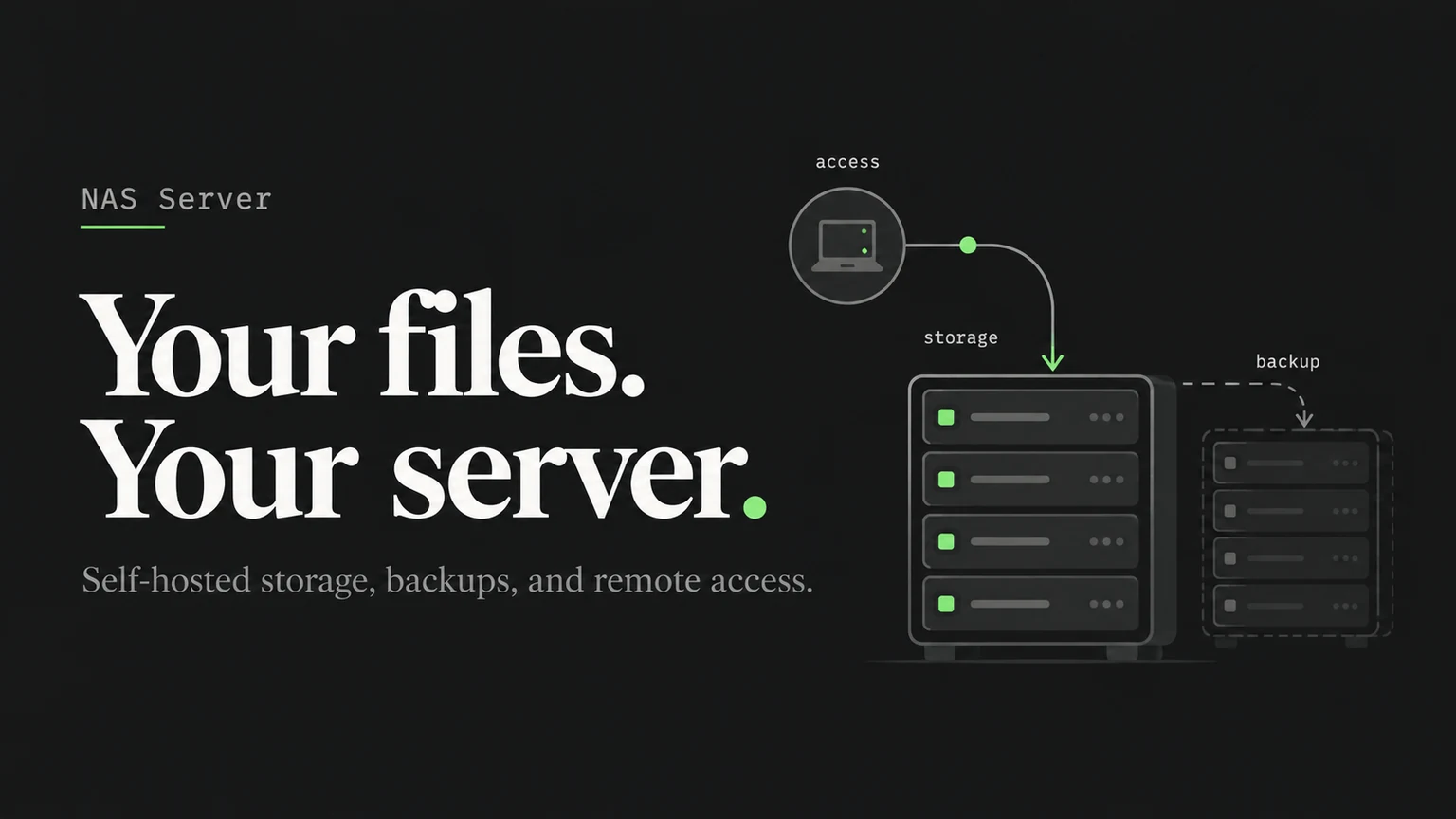The width and height of the screenshot is (1456, 819).
Task: Click the "backup" label text
Action: (x=1287, y=361)
